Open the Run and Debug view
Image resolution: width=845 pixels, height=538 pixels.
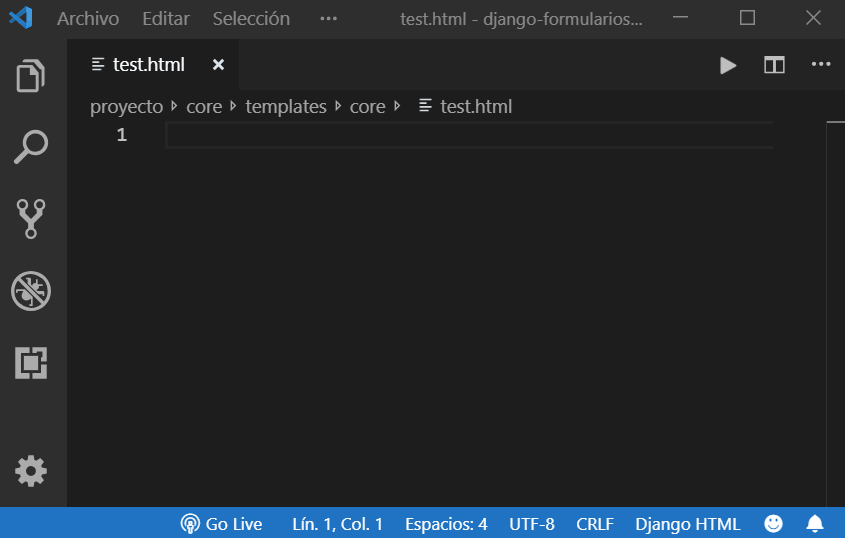coord(31,291)
